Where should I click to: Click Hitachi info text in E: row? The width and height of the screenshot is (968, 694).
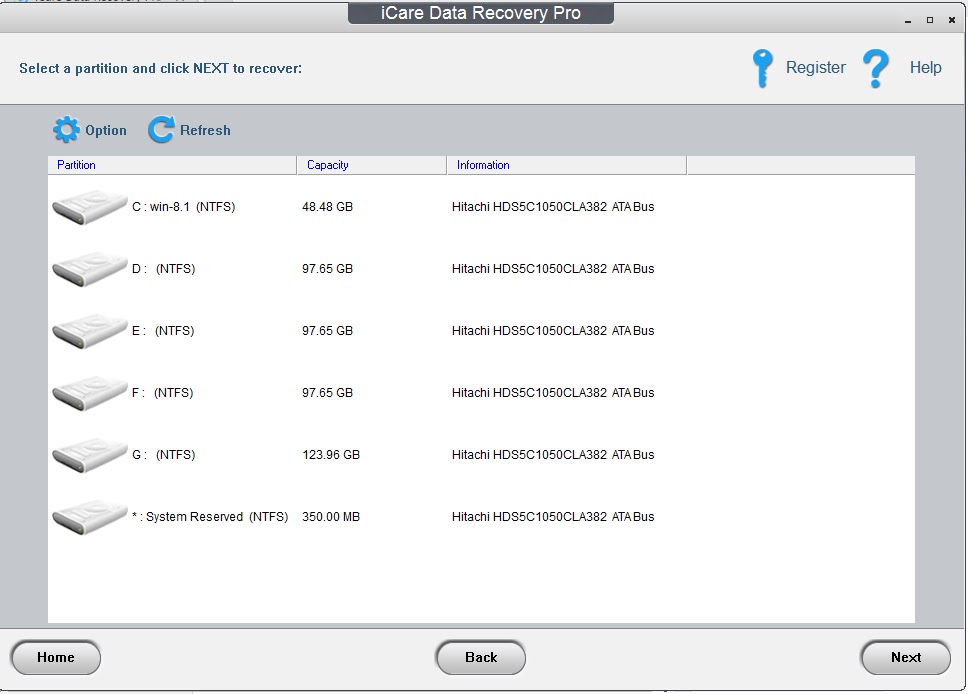pos(553,330)
